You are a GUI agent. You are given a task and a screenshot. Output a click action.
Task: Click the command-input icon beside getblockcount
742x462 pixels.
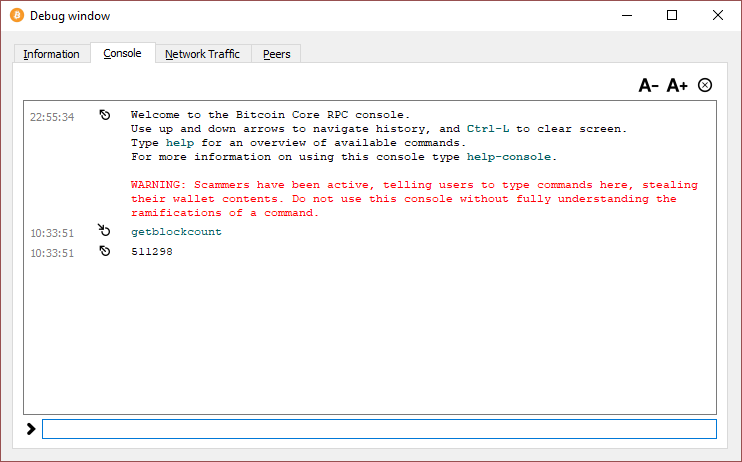(x=104, y=230)
